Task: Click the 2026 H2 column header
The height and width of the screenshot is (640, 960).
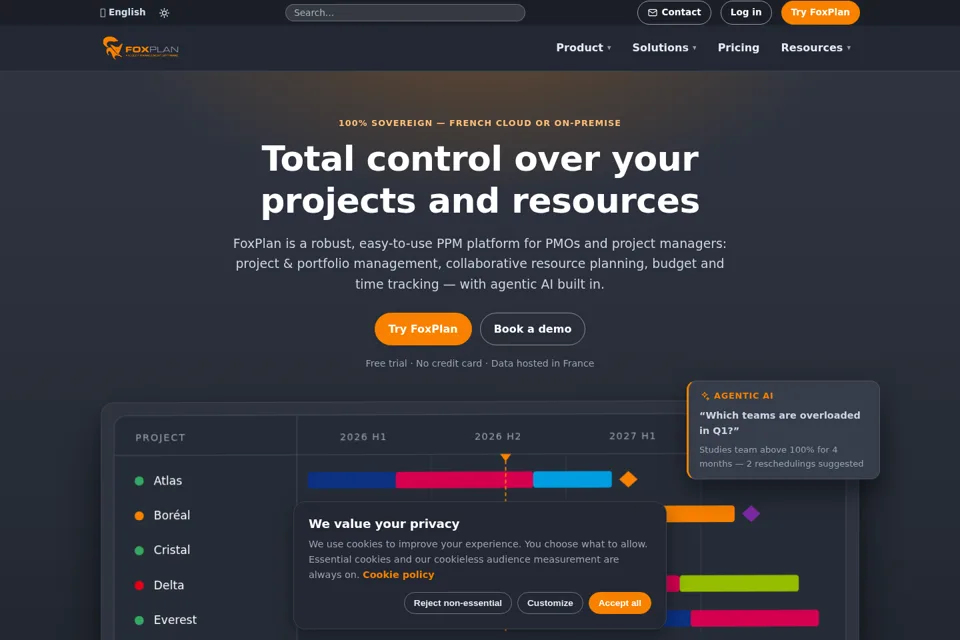Action: click(498, 437)
